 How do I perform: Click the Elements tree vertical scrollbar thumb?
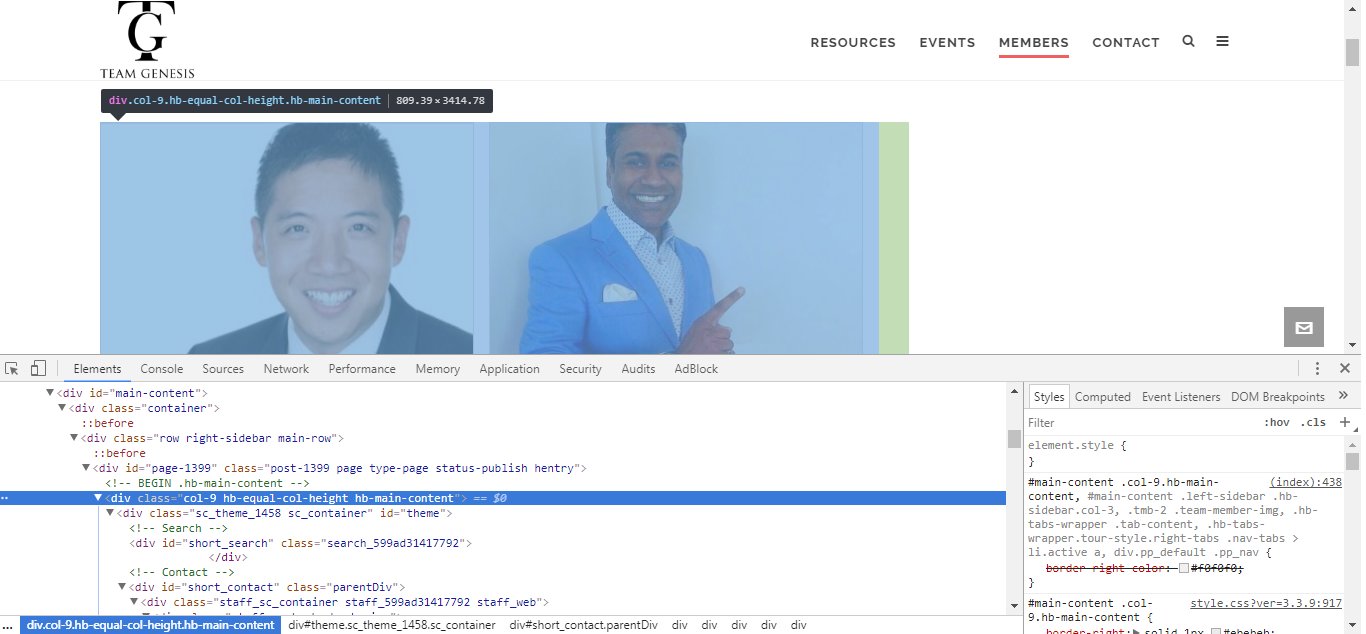(1014, 439)
